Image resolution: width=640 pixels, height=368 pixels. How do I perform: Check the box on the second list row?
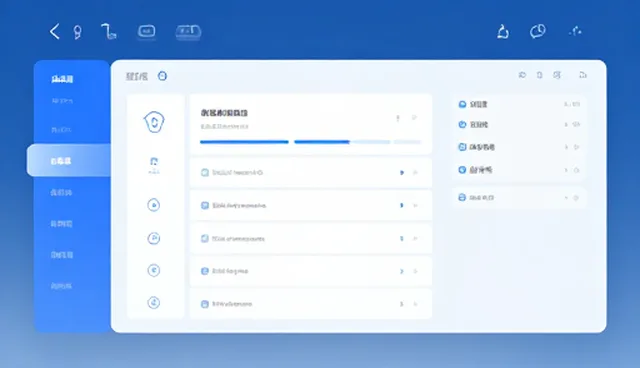[205, 205]
